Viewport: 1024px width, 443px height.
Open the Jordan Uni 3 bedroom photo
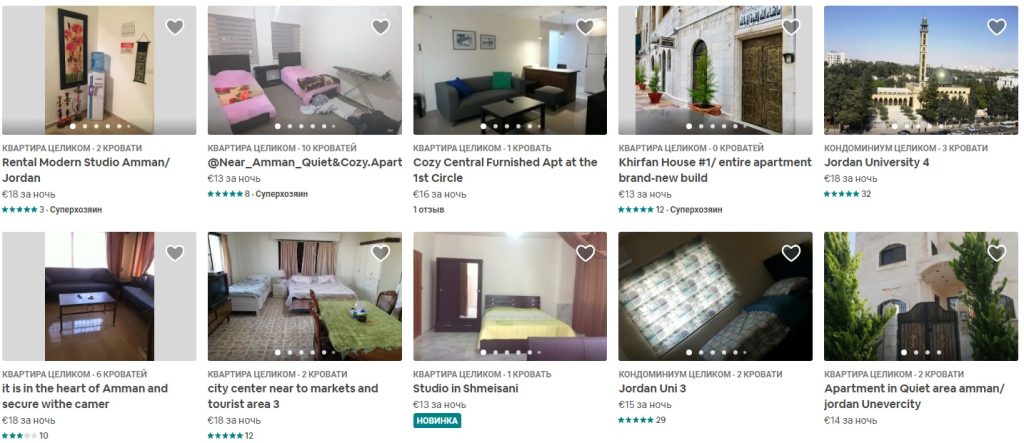[x=715, y=296]
